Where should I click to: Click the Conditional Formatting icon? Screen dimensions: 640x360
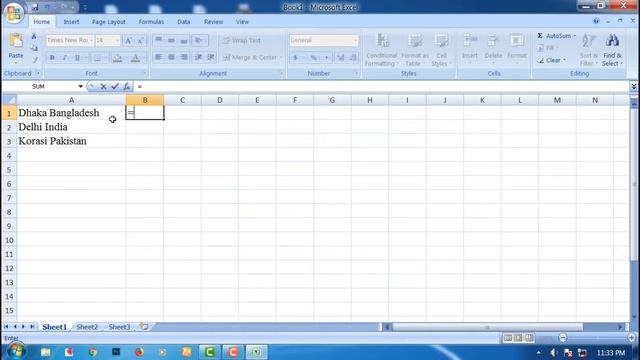(382, 41)
